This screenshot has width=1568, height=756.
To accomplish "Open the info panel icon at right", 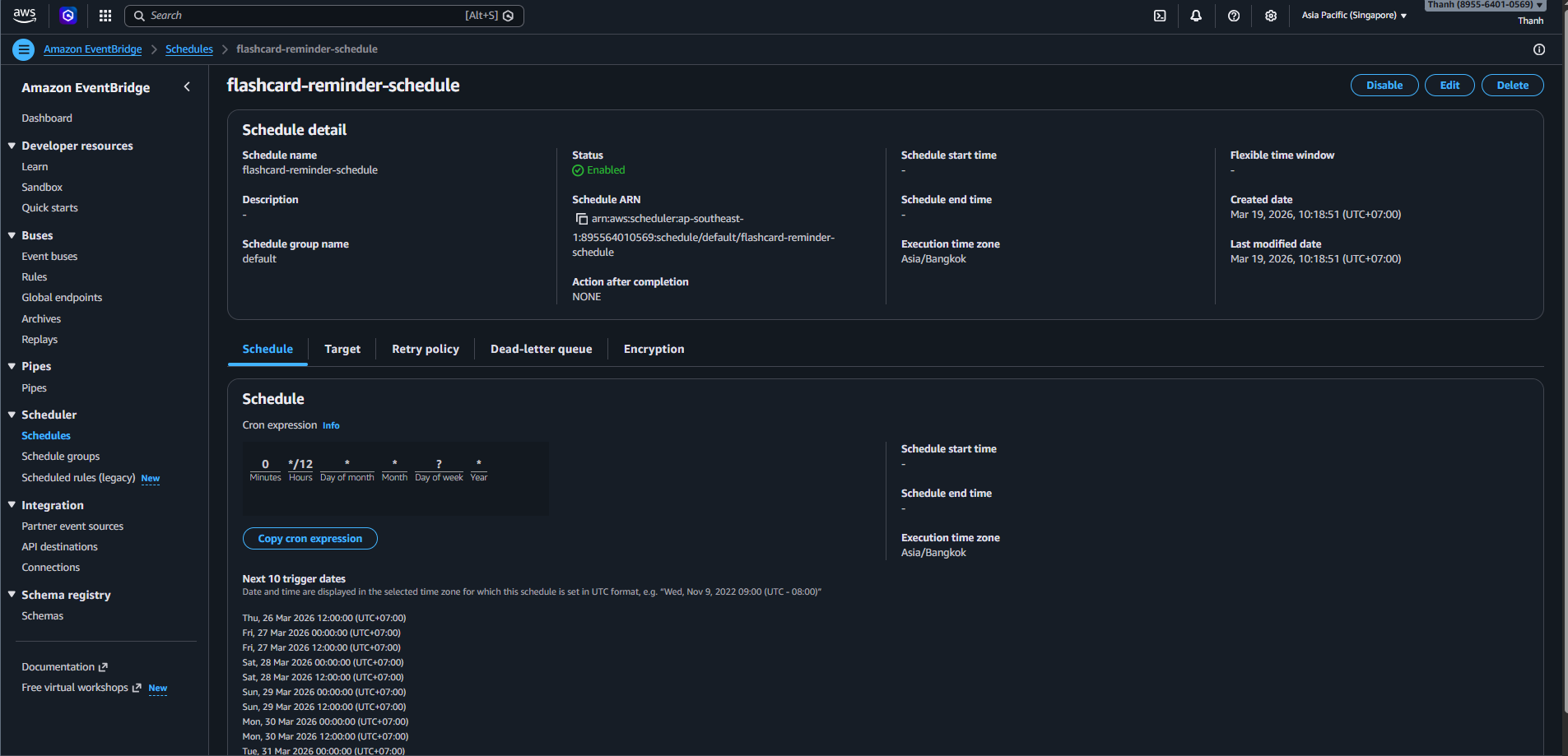I will pyautogui.click(x=1538, y=49).
